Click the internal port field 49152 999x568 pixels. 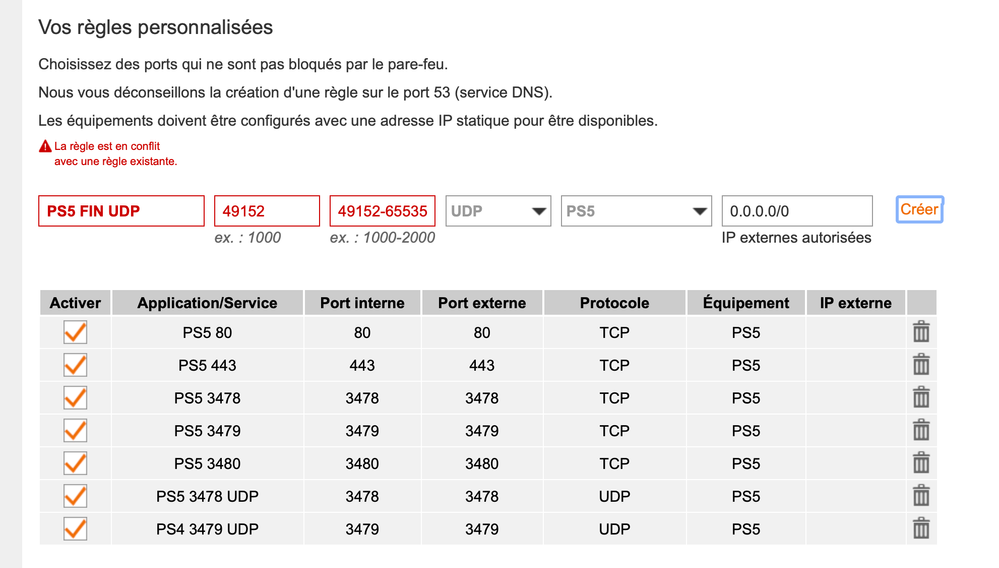click(267, 211)
